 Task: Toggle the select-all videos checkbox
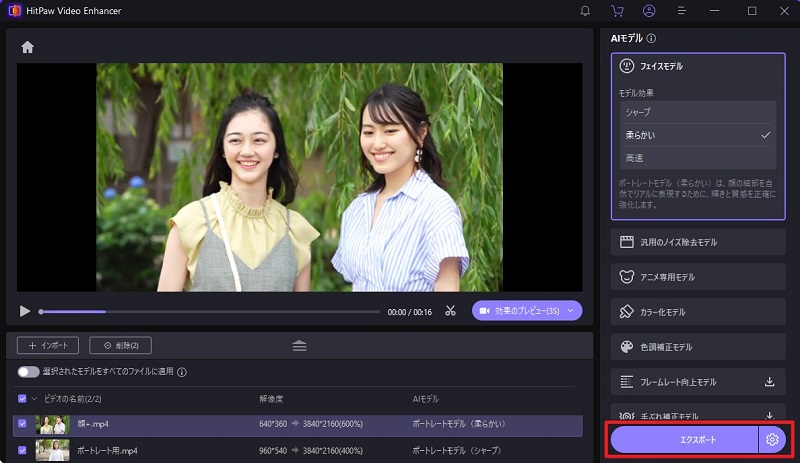(23, 398)
